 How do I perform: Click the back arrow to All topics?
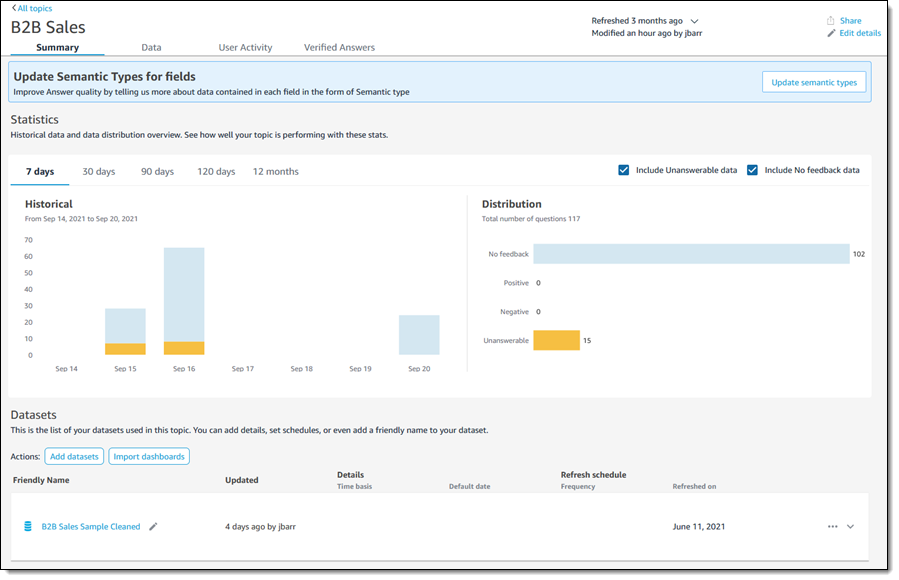pos(14,8)
